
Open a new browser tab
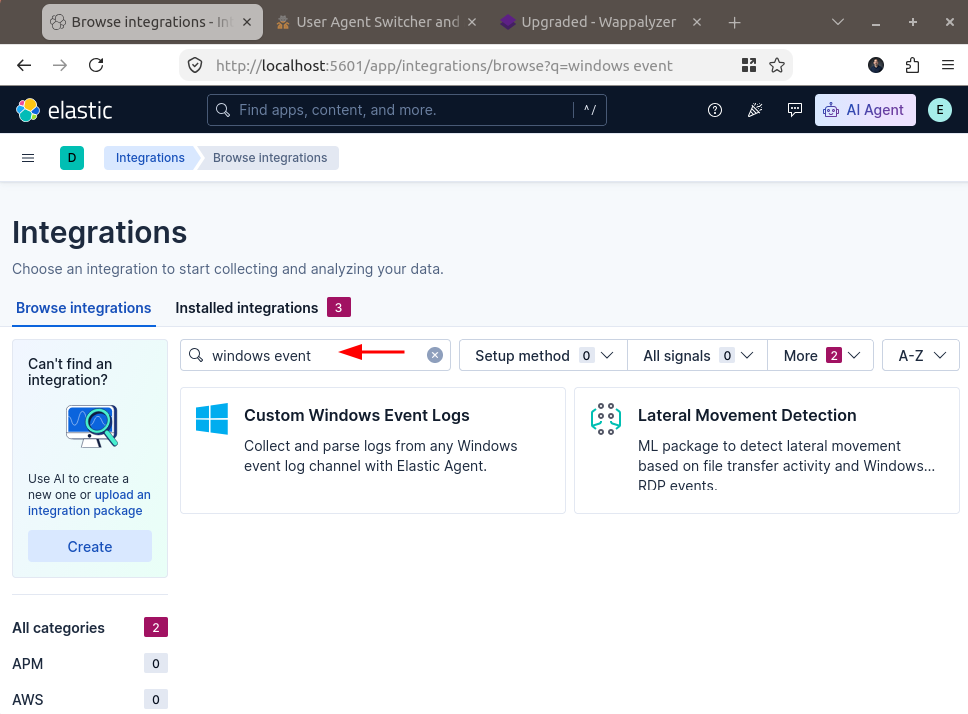pos(734,23)
